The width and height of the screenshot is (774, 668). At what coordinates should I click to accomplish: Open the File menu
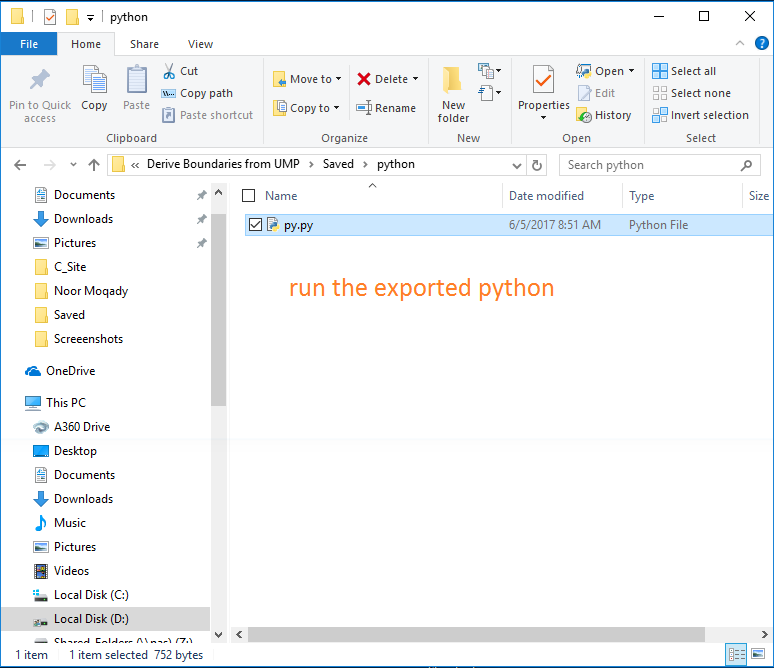click(29, 44)
